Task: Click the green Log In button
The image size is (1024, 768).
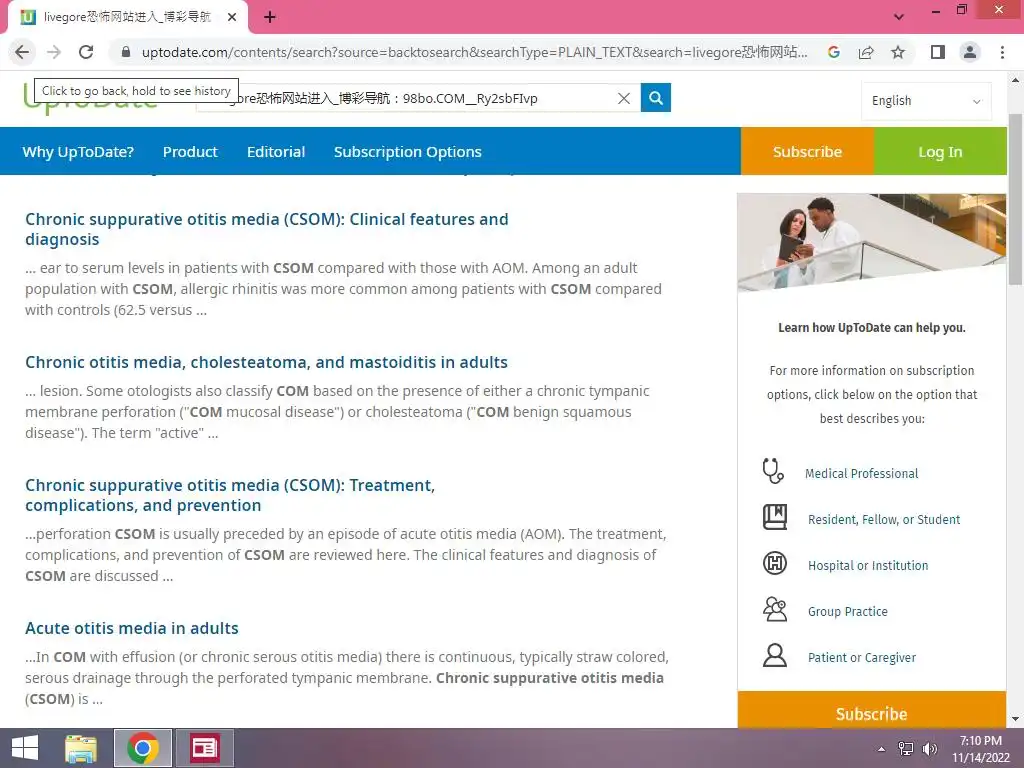Action: pos(940,152)
